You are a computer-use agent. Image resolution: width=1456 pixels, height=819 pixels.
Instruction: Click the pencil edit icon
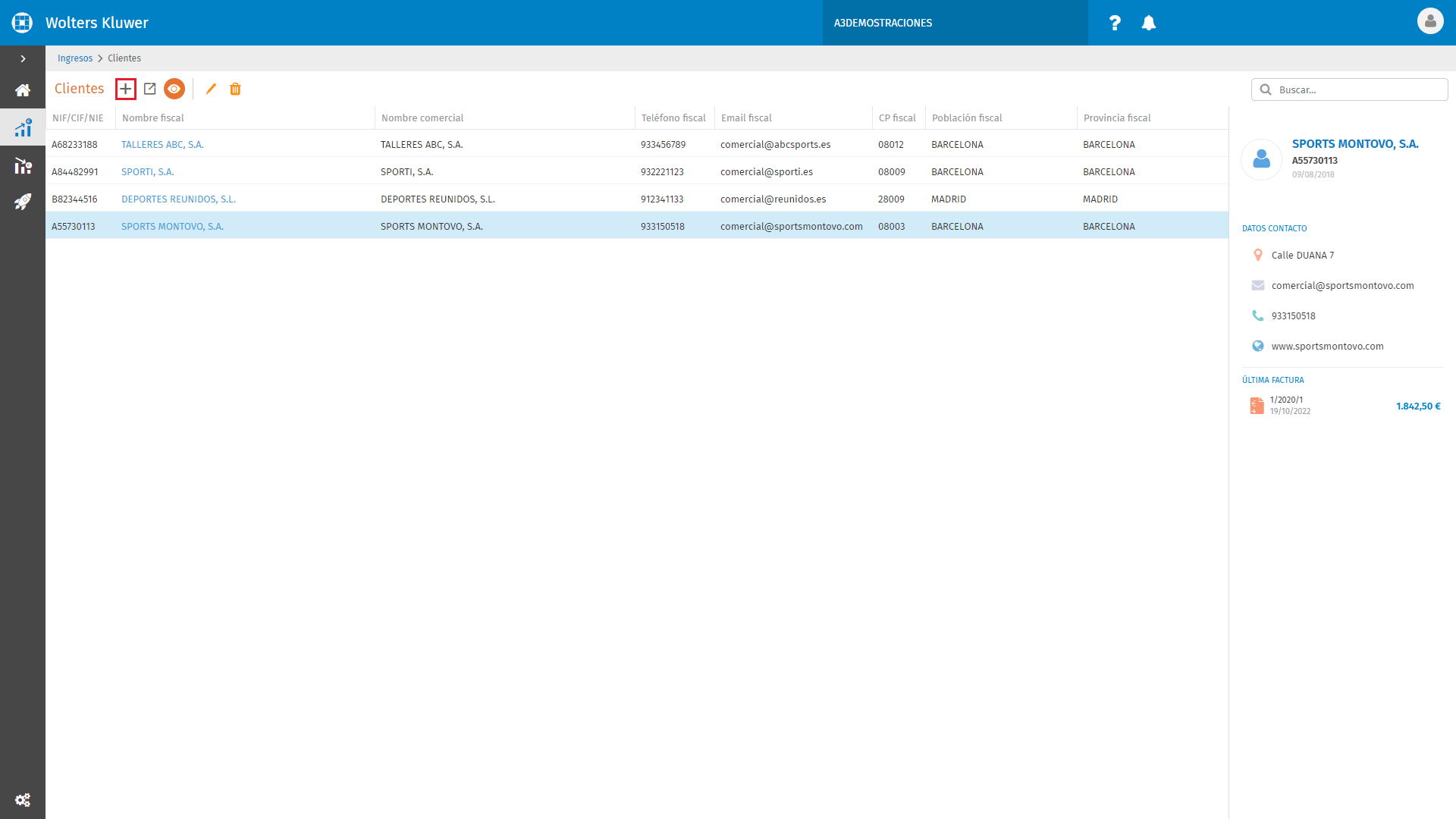pyautogui.click(x=211, y=89)
